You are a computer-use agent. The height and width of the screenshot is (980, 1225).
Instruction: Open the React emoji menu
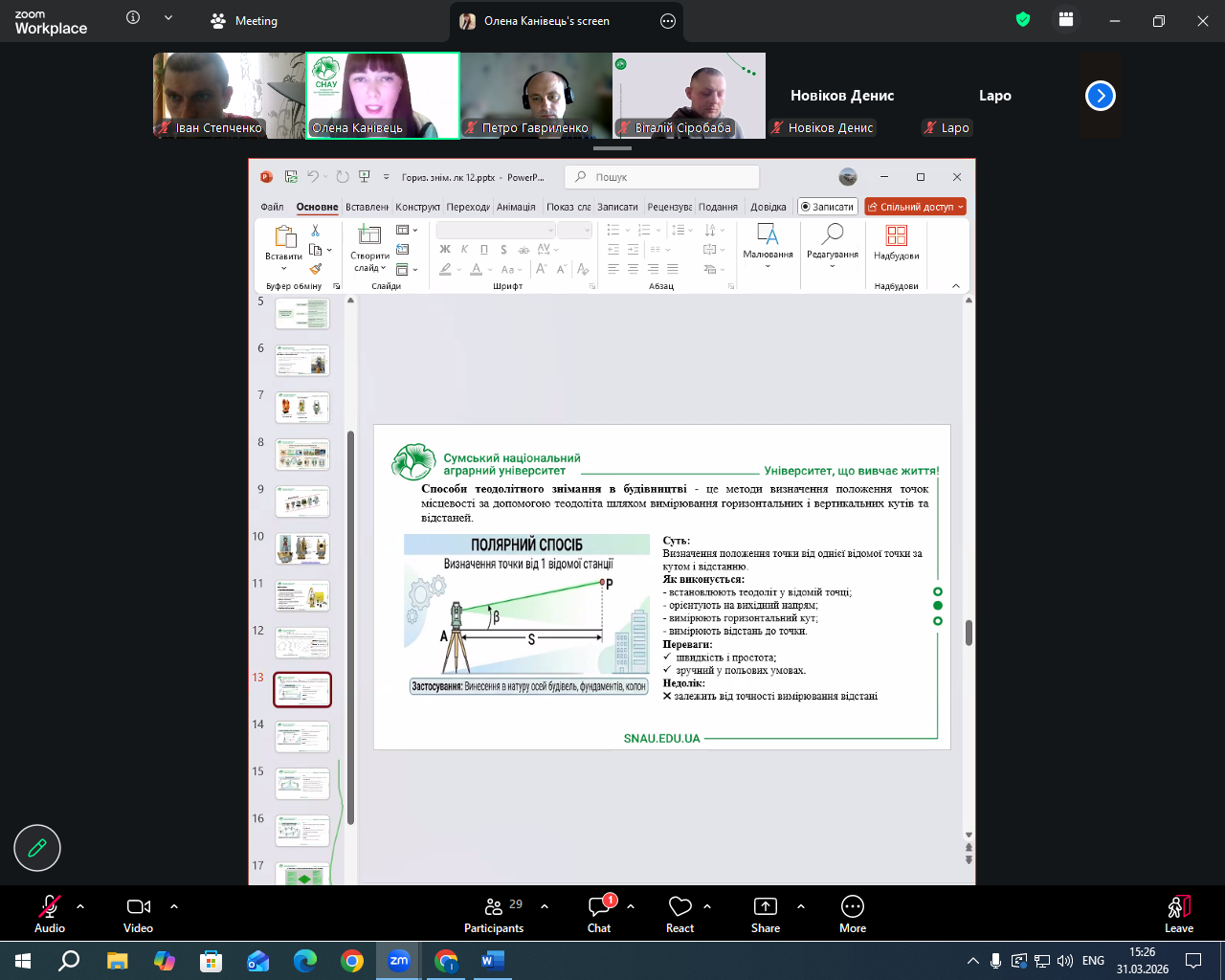click(679, 914)
